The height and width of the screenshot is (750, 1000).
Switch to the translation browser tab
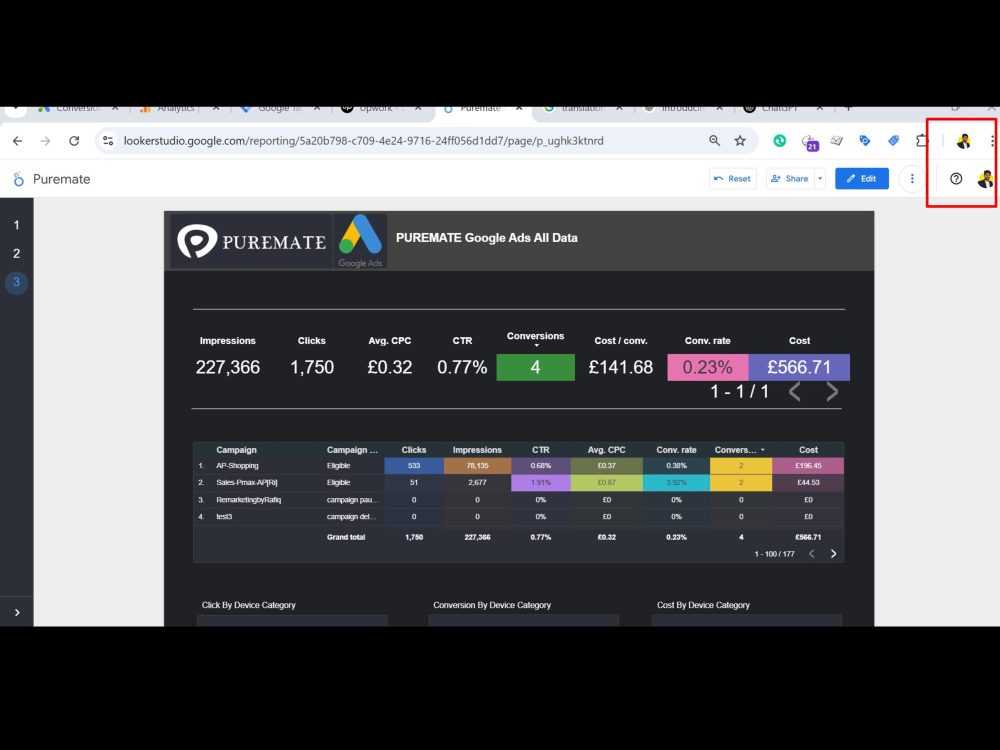point(582,109)
